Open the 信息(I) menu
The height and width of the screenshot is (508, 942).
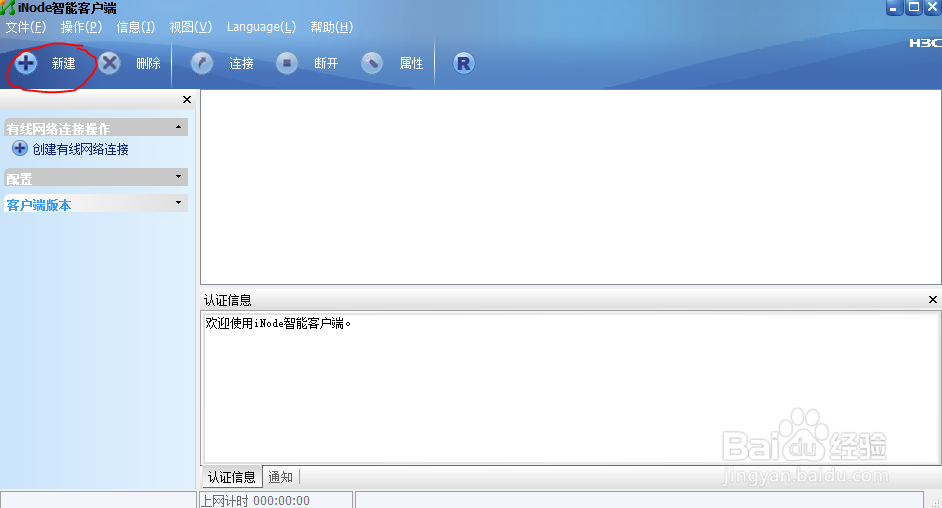click(x=136, y=27)
